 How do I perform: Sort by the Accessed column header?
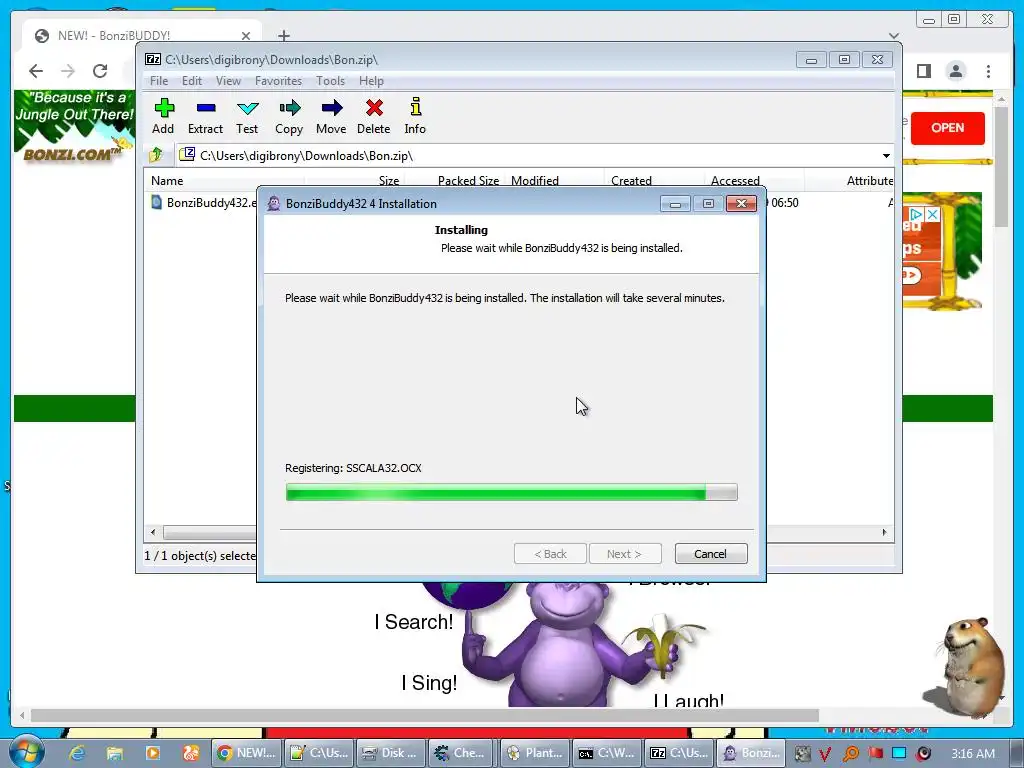click(x=735, y=181)
